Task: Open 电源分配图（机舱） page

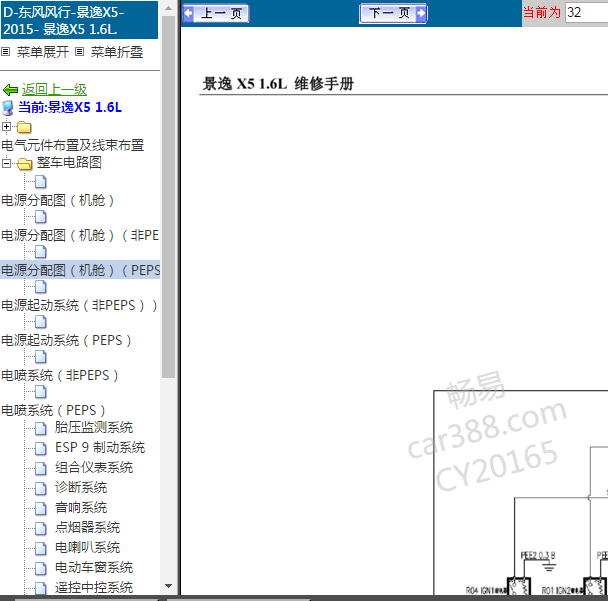Action: pyautogui.click(x=57, y=200)
